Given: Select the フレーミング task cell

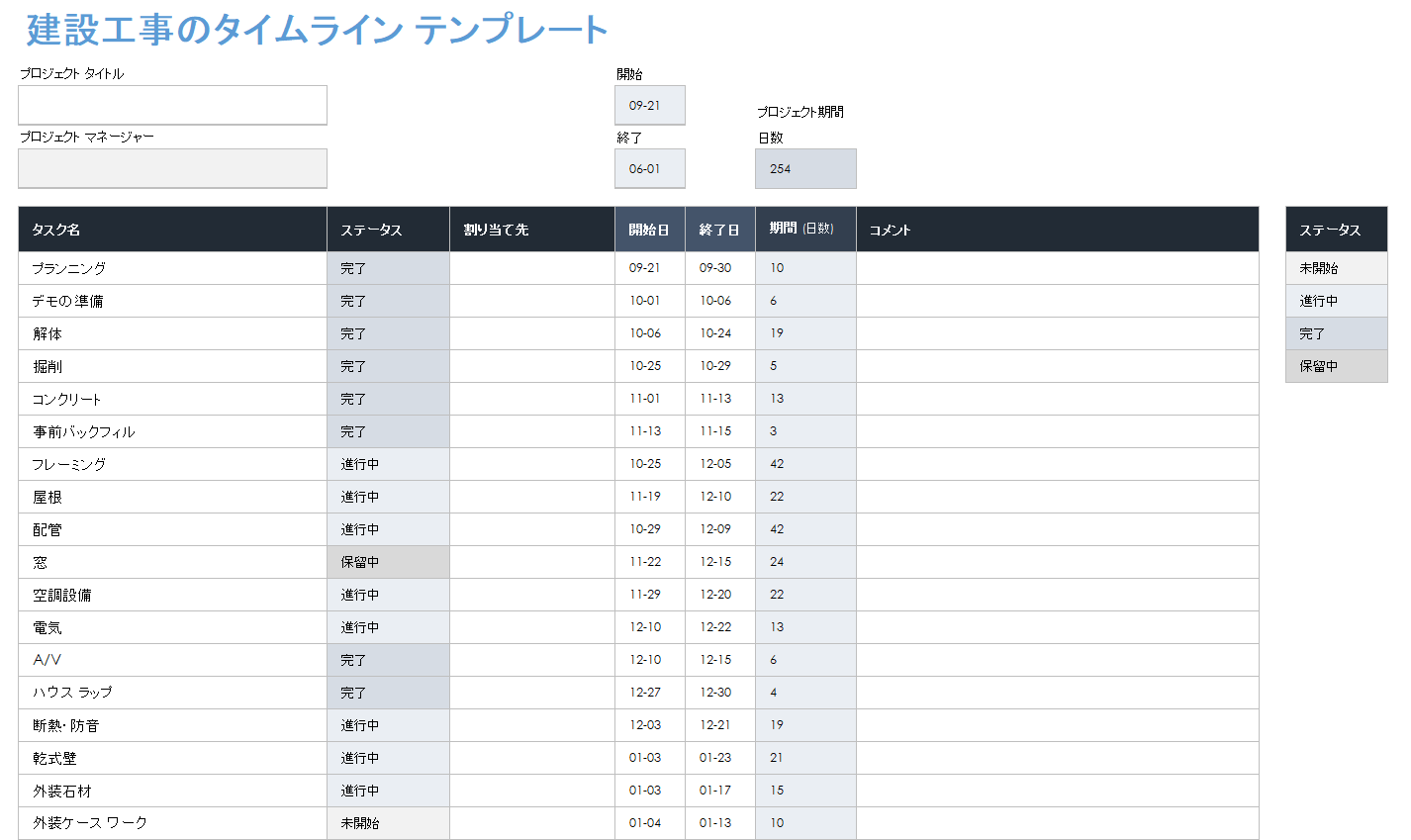Looking at the screenshot, I should point(172,464).
